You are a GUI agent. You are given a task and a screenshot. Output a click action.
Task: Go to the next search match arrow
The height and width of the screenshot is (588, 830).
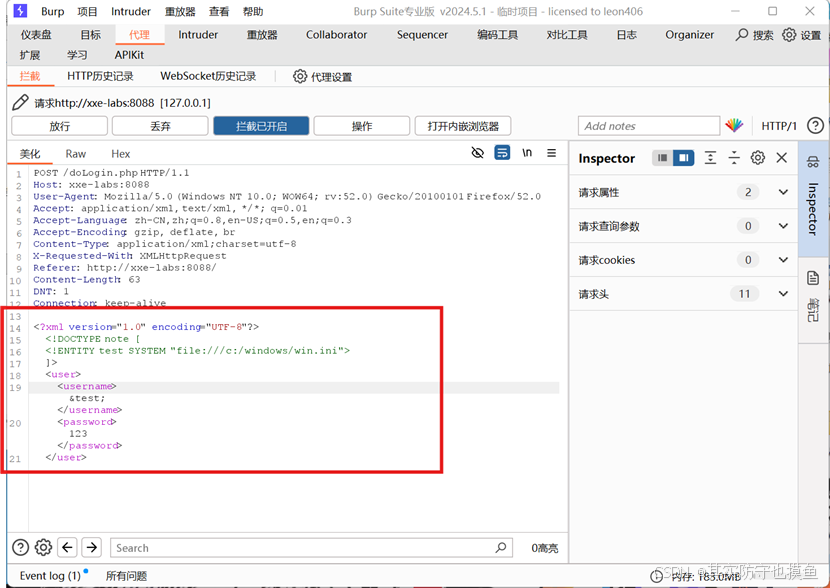tap(92, 547)
